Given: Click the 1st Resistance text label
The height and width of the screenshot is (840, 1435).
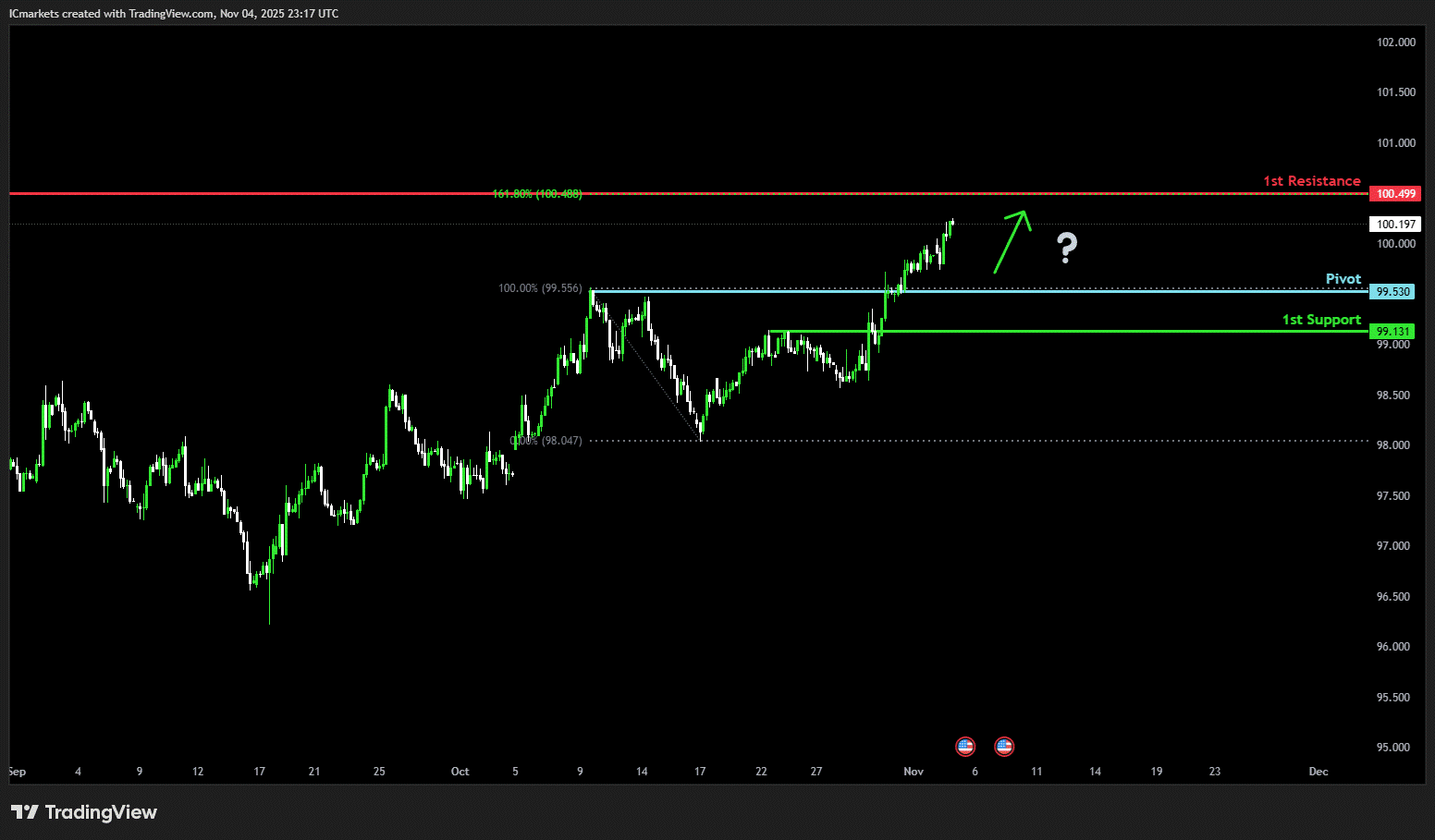Looking at the screenshot, I should [1311, 181].
